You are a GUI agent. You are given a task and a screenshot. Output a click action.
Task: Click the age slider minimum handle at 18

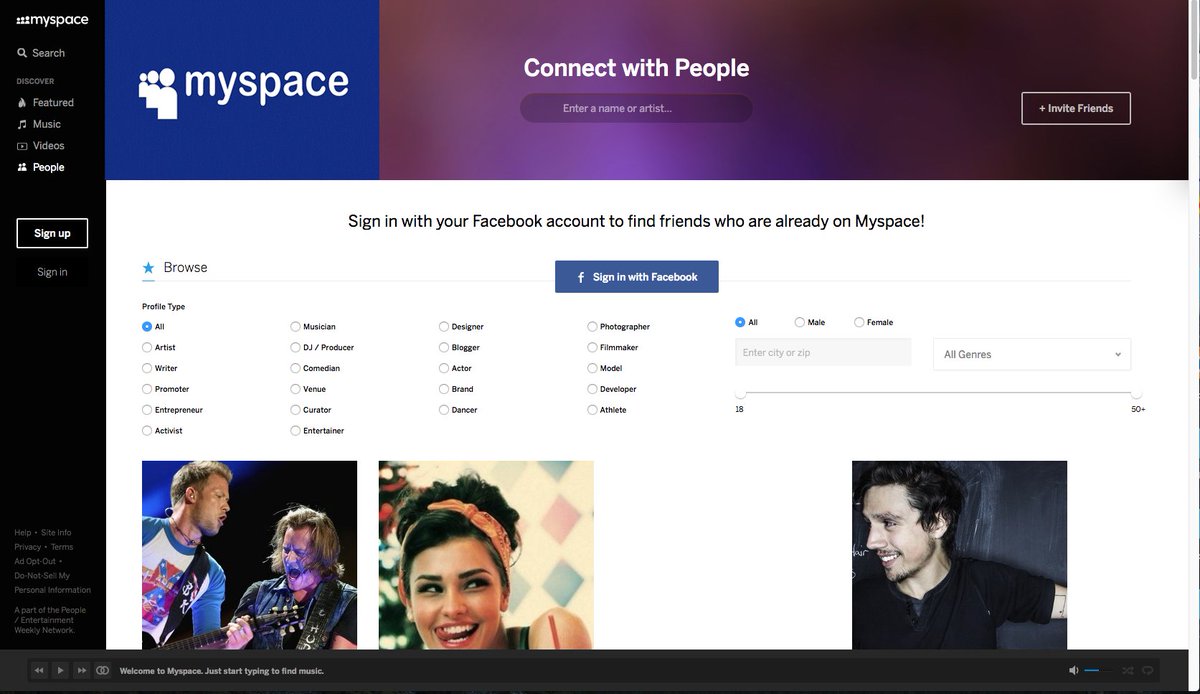[740, 394]
